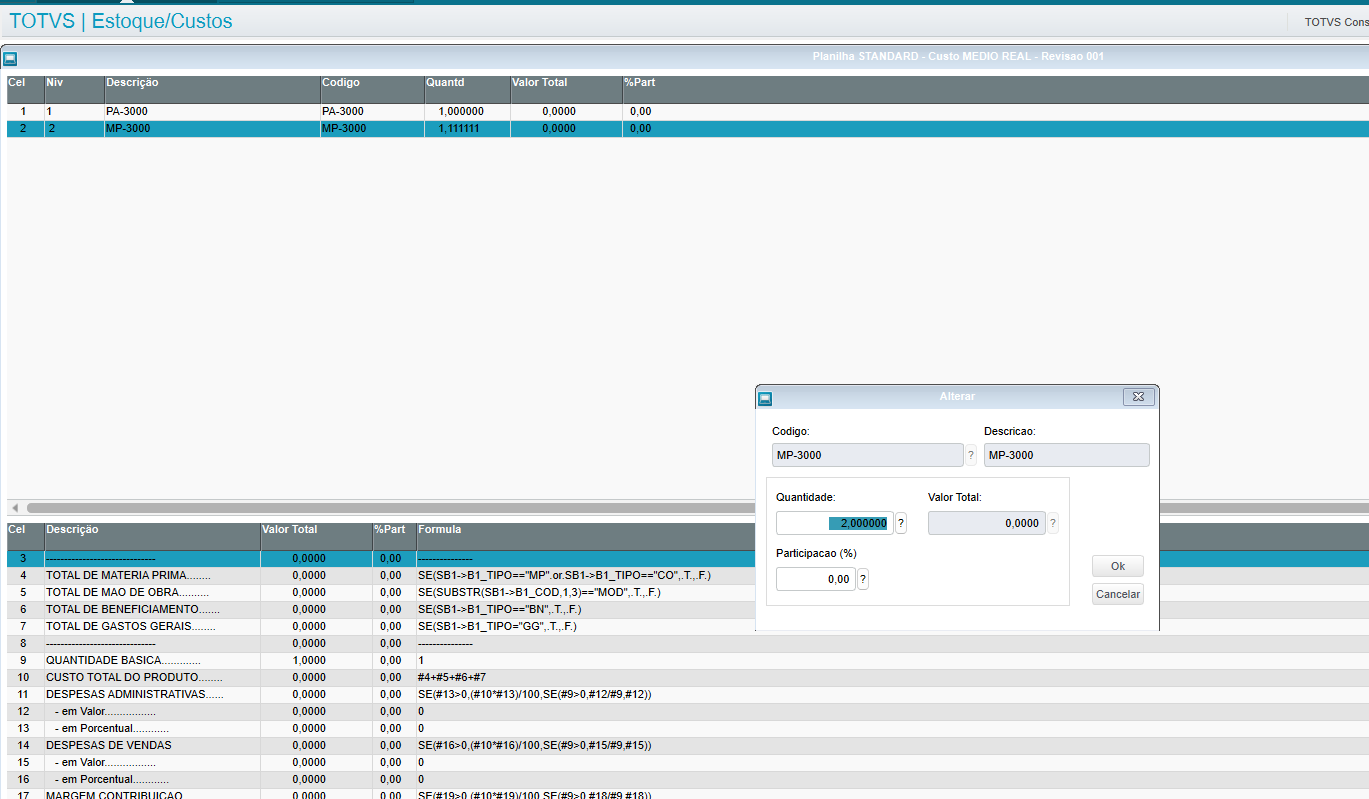Click the Descricao field in Alterar dialog

pyautogui.click(x=1066, y=455)
